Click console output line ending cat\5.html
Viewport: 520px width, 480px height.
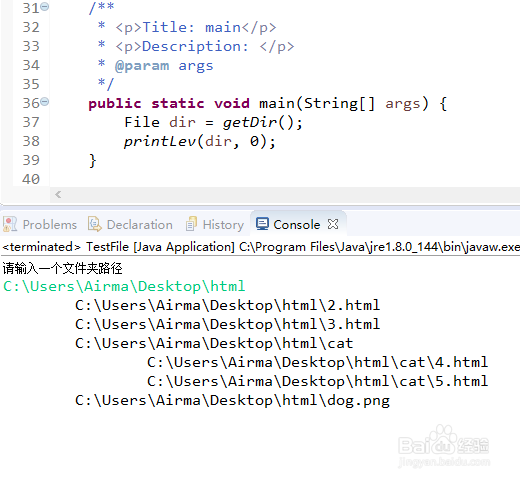coord(317,381)
